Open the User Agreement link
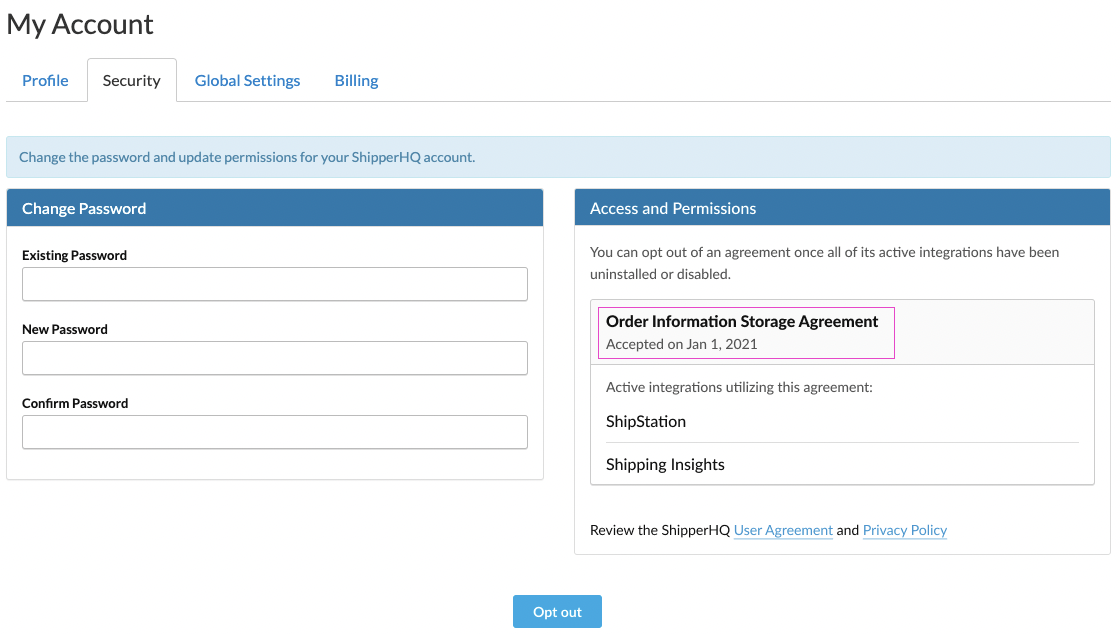Viewport: 1120px width, 634px height. (x=783, y=530)
